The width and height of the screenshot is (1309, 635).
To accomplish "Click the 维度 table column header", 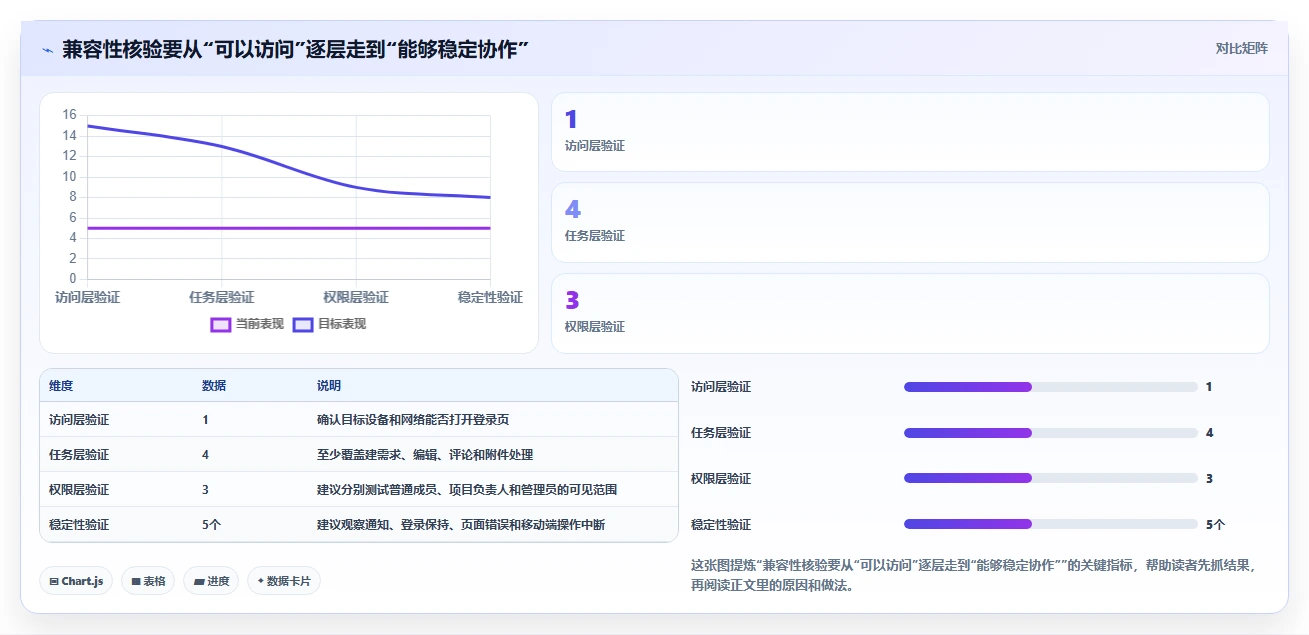I will click(61, 386).
